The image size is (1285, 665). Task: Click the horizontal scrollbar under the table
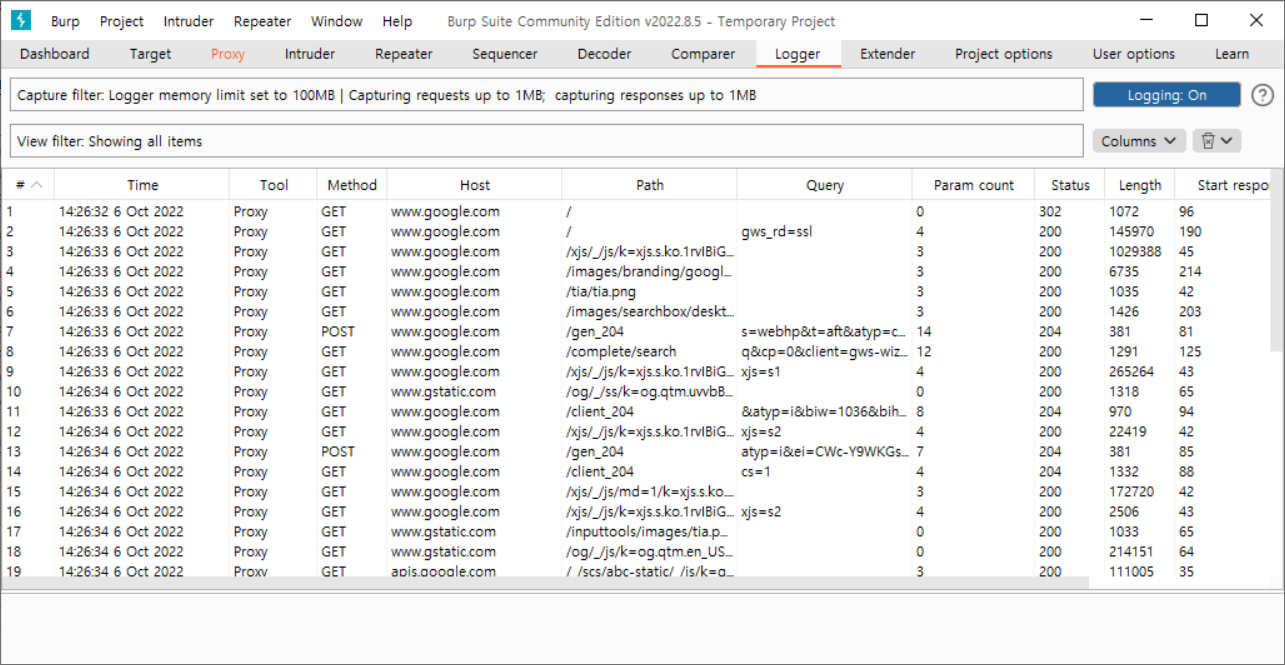click(x=545, y=582)
